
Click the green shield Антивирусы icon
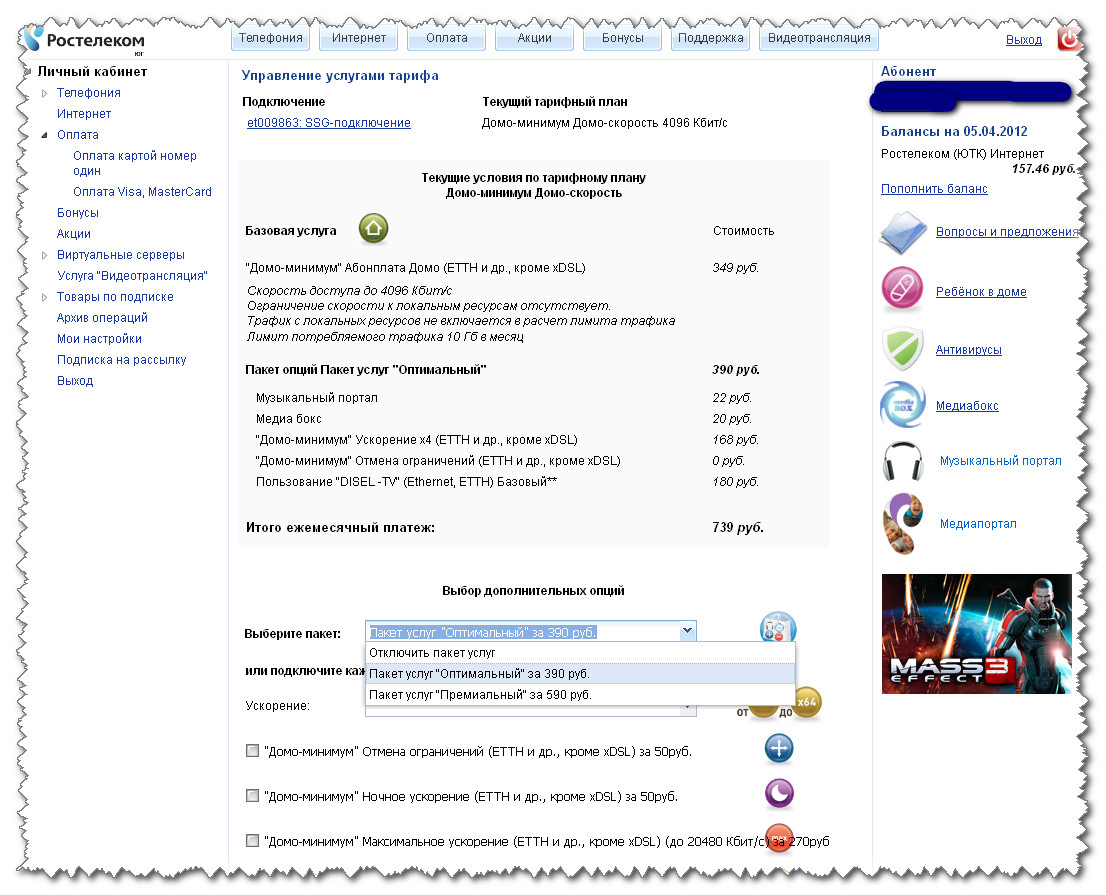[x=903, y=348]
